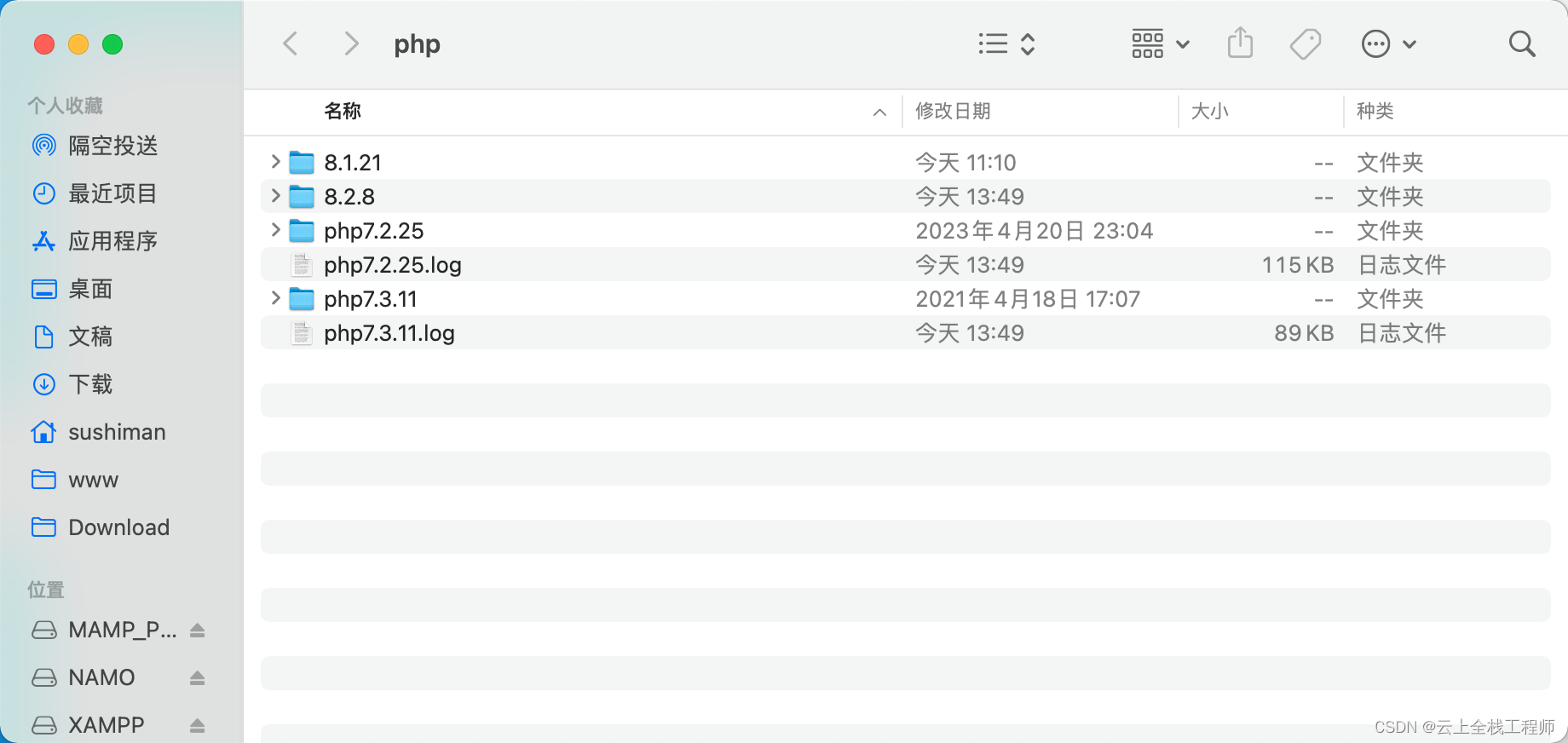Image resolution: width=1568 pixels, height=743 pixels.
Task: Click the Forward navigation arrow
Action: click(351, 43)
